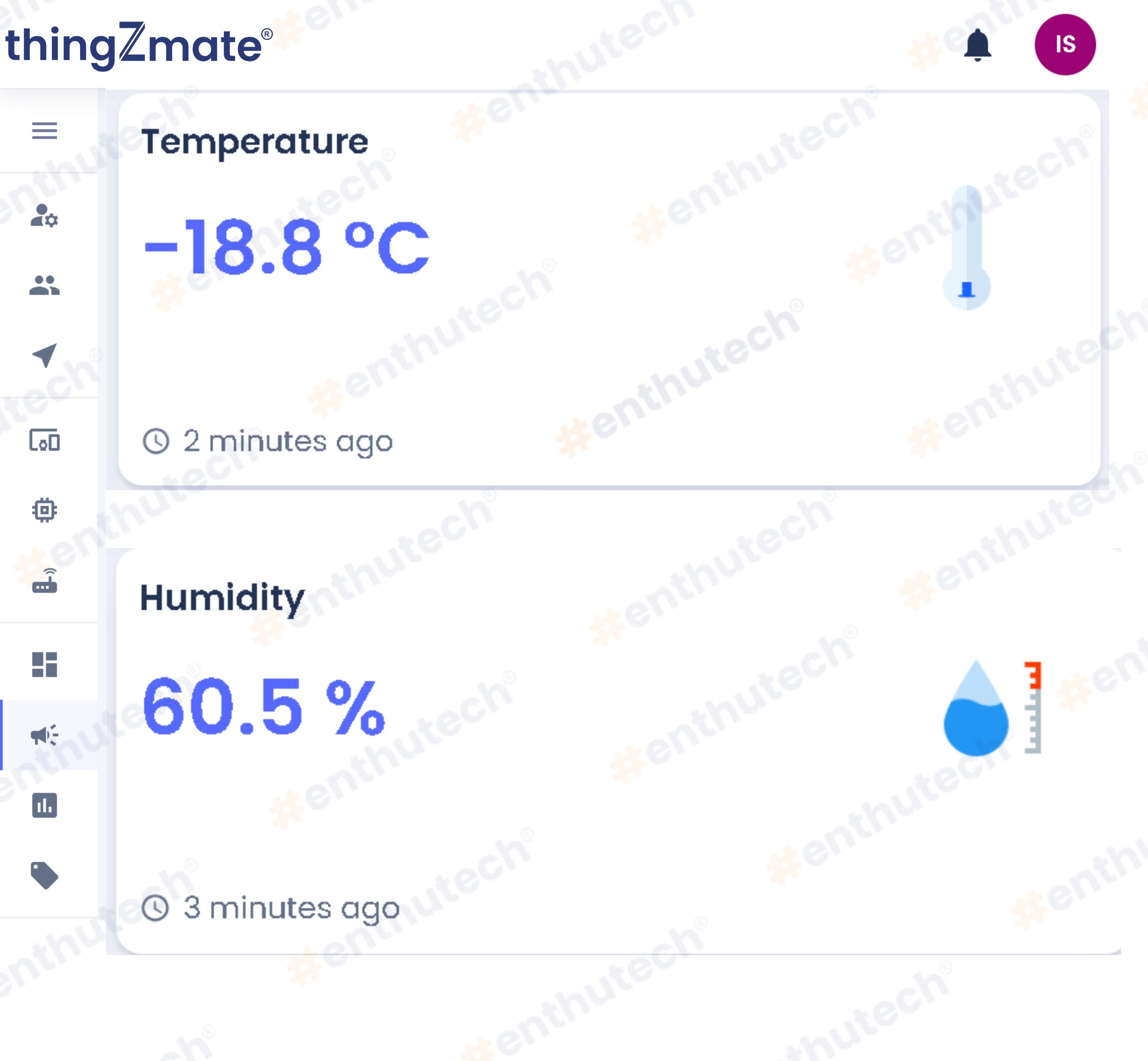This screenshot has height=1061, width=1148.
Task: Open user settings with gear icon
Action: [x=44, y=216]
